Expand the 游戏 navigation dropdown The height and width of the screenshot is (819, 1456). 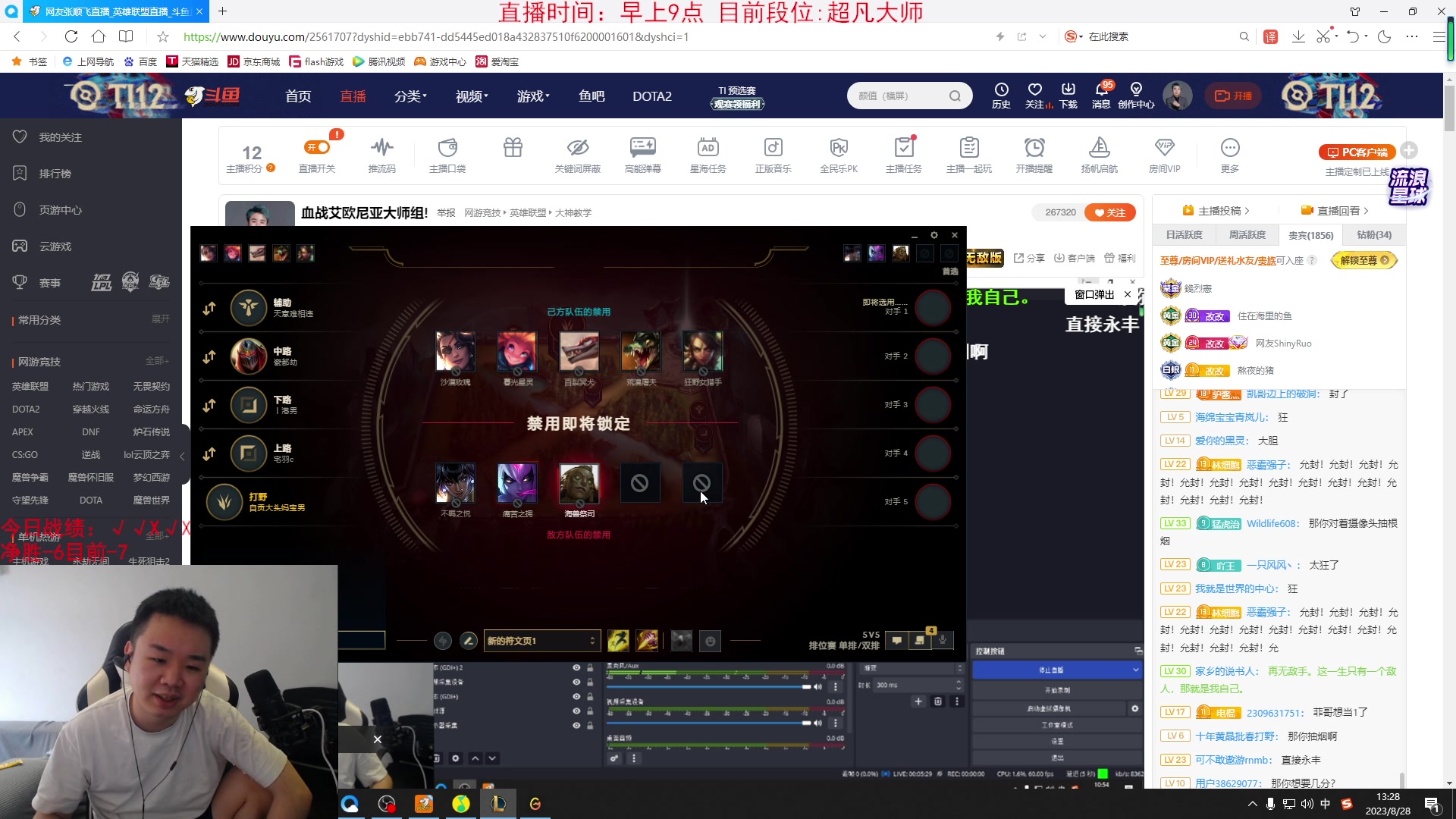click(533, 96)
